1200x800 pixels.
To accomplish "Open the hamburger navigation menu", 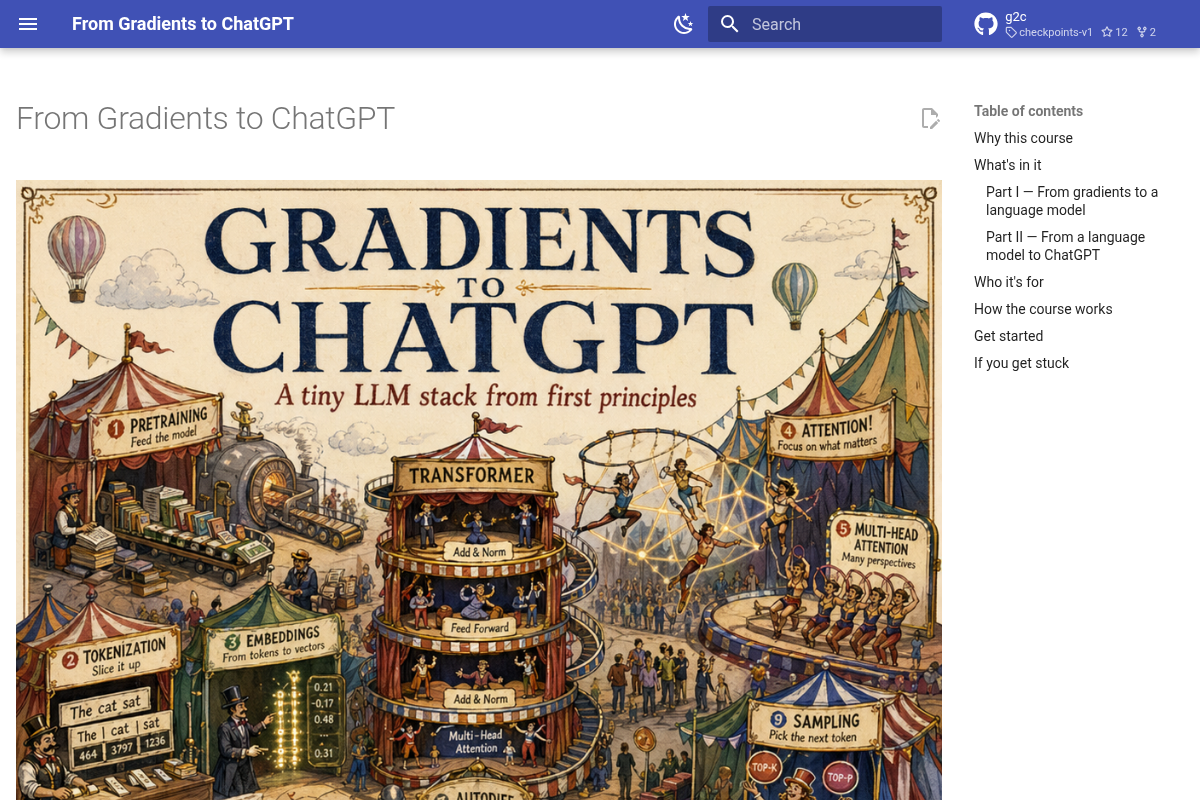I will (28, 24).
